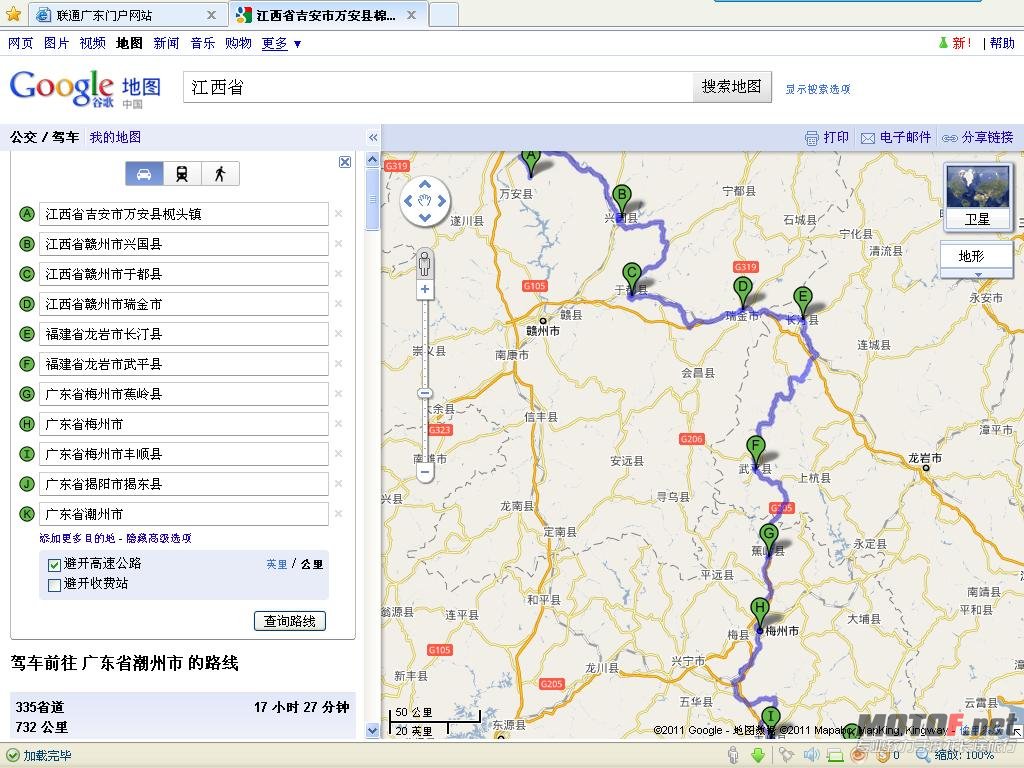
Task: Uncheck the 避开高速公路 checkbox
Action: click(x=54, y=564)
